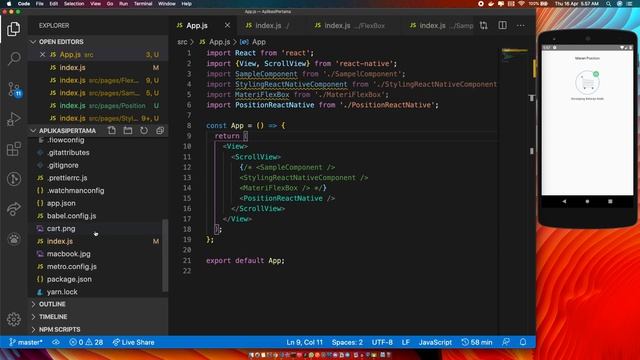Click the feedback icon in status bar

click(506, 342)
